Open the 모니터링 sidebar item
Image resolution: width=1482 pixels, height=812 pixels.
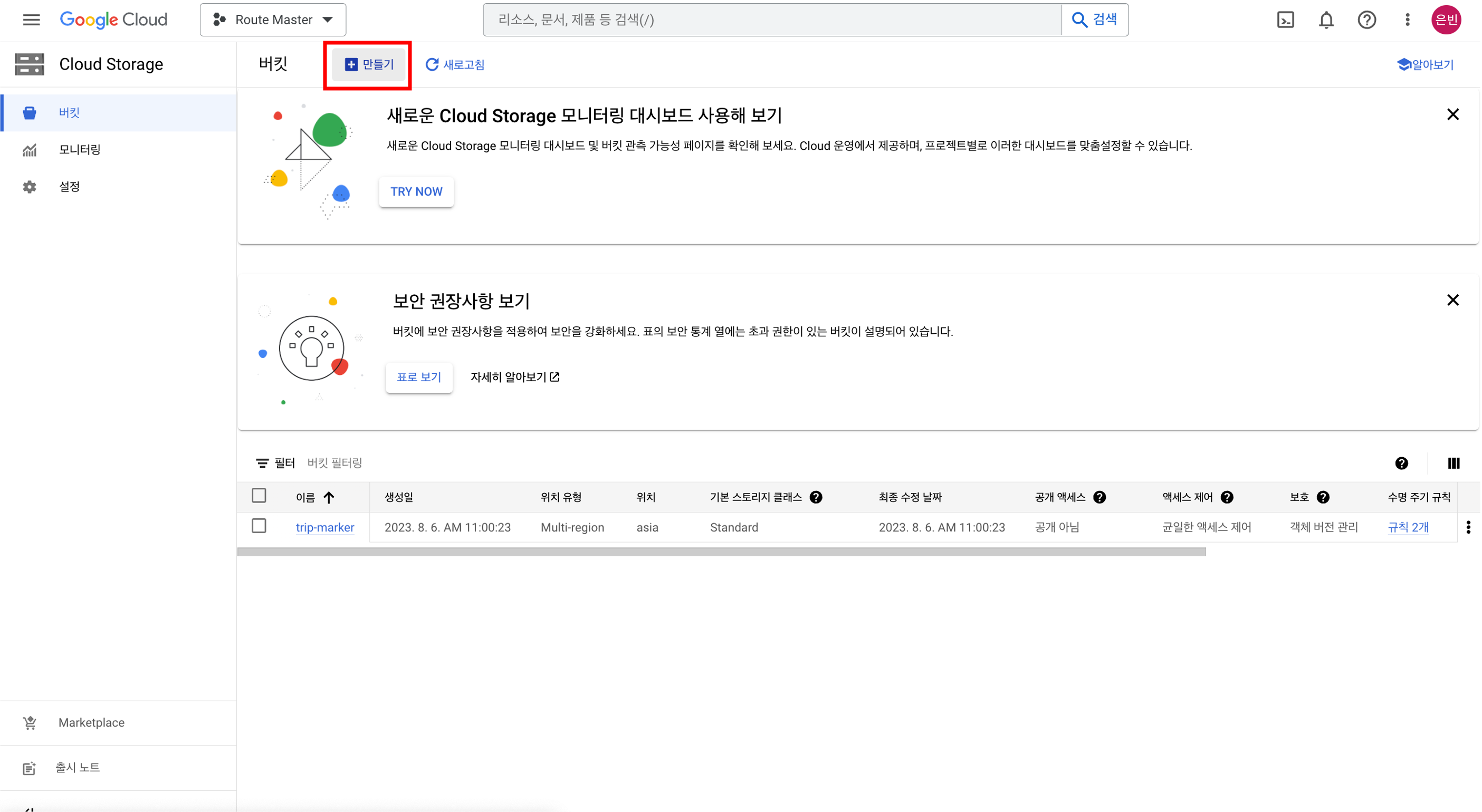coord(79,150)
